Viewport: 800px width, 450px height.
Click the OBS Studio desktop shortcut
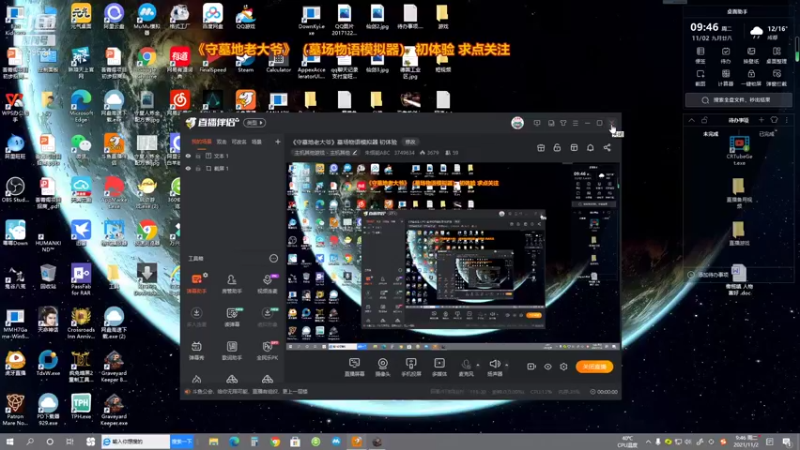tap(15, 190)
